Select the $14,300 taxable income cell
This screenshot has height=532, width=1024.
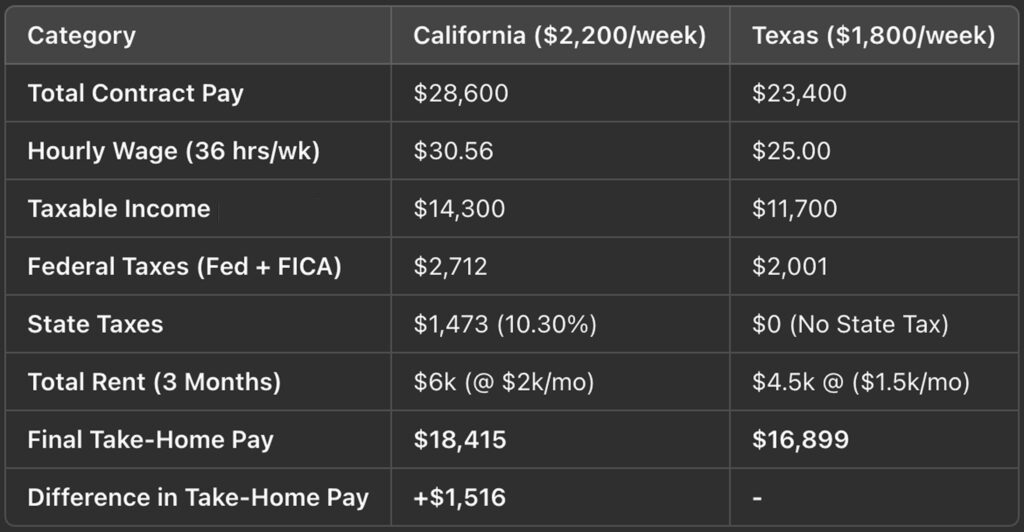coord(461,209)
